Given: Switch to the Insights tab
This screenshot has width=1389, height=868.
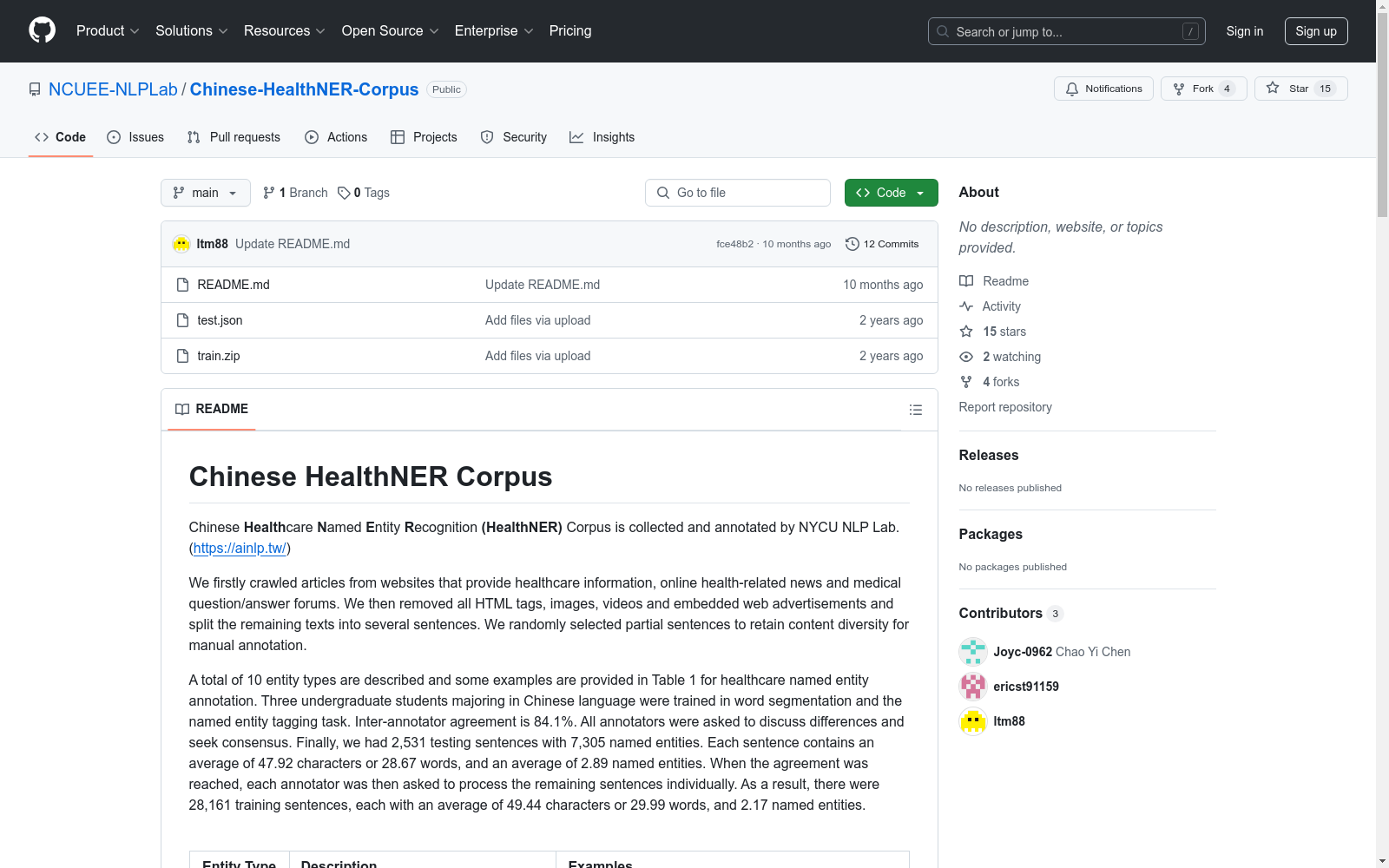Looking at the screenshot, I should [602, 137].
